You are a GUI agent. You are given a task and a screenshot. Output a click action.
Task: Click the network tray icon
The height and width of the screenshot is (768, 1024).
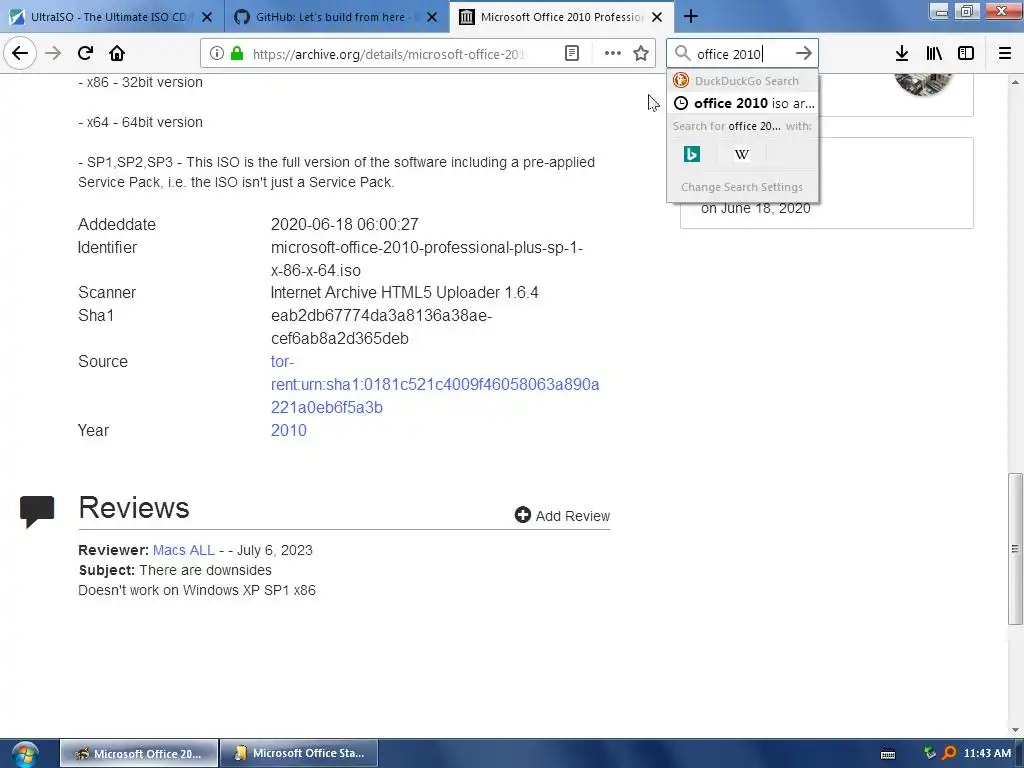[x=930, y=754]
